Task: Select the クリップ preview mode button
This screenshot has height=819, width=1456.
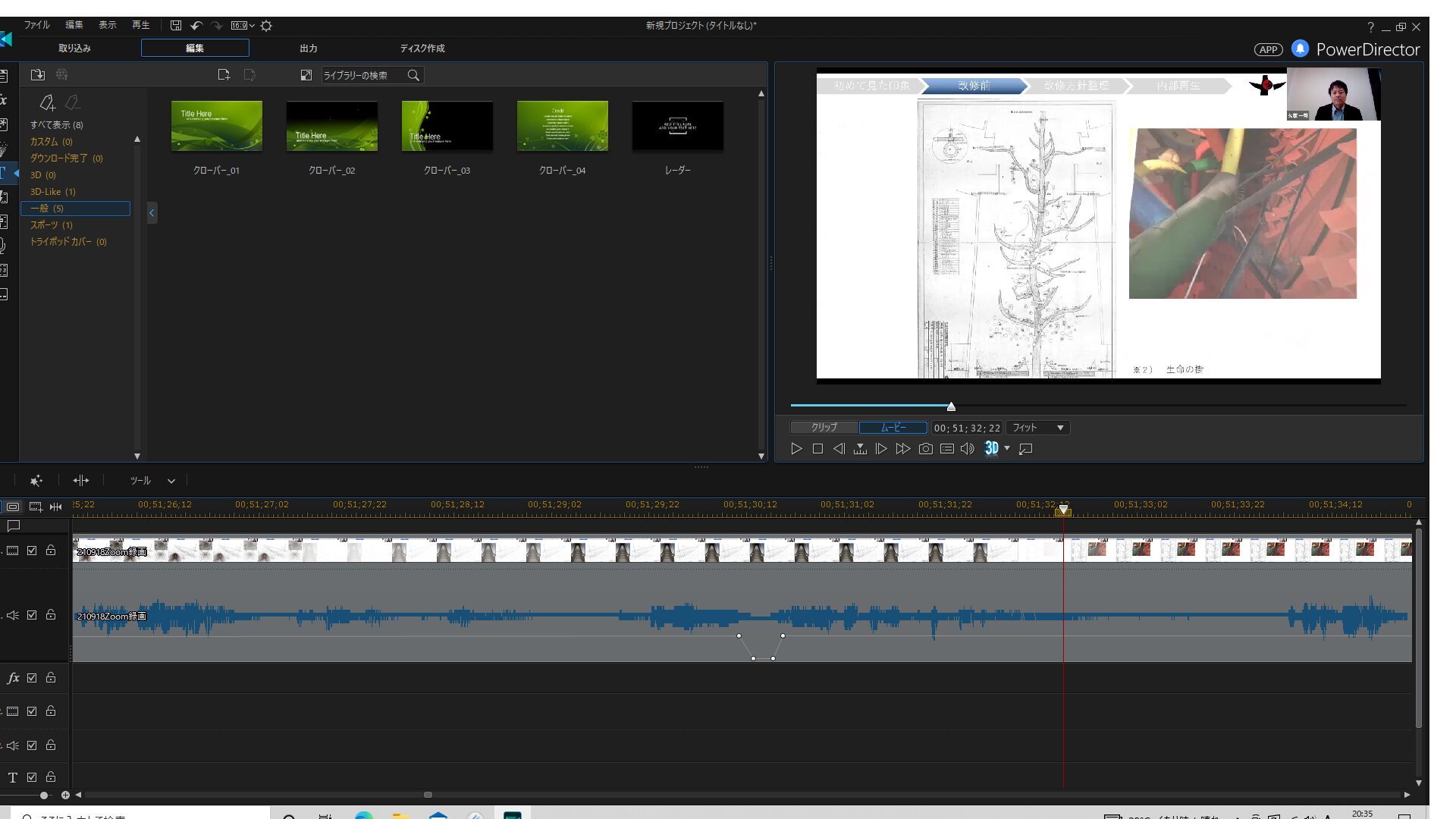Action: [x=824, y=428]
